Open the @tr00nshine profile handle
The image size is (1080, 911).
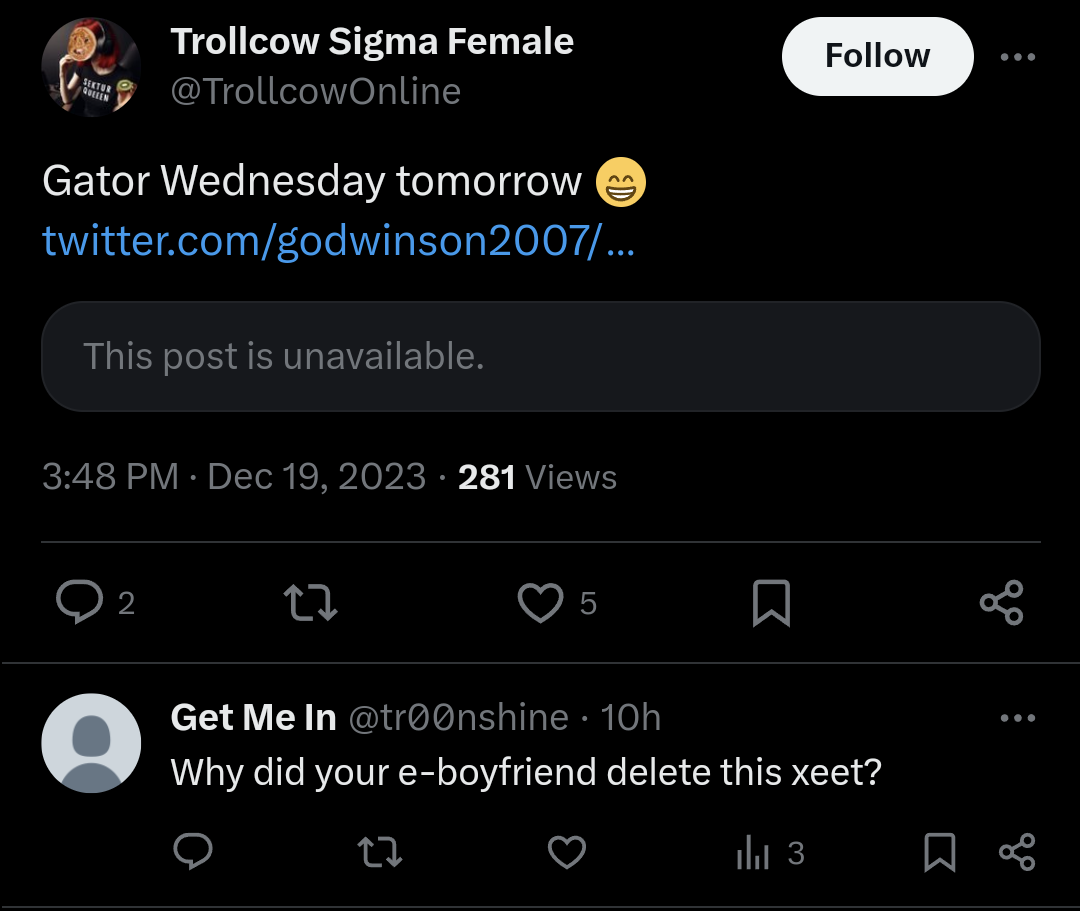459,718
